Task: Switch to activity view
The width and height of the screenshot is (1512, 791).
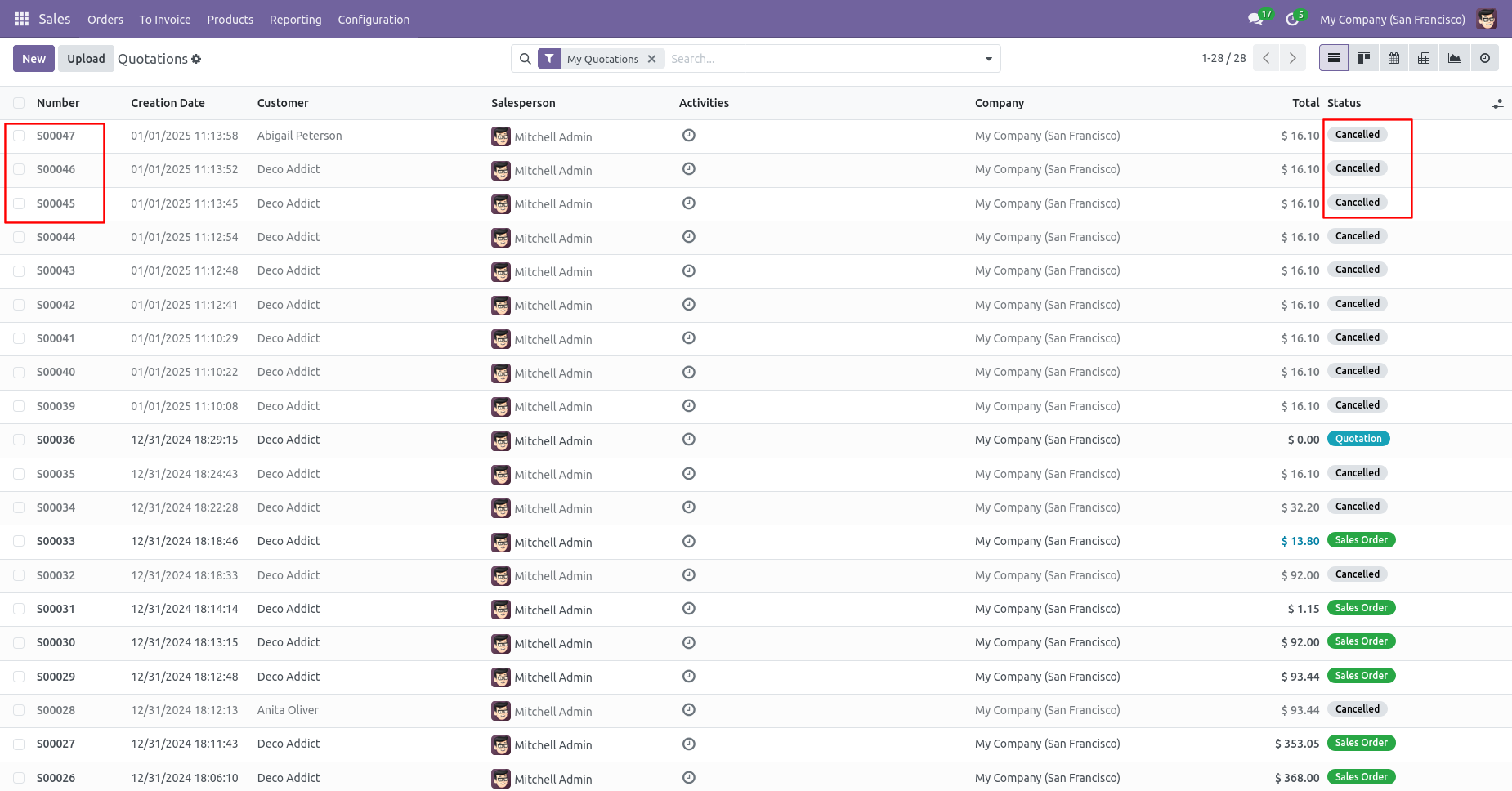Action: (x=1484, y=58)
